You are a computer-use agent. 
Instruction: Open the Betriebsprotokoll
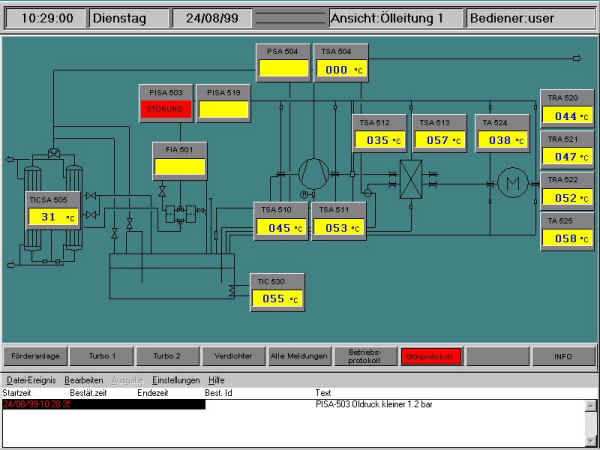pyautogui.click(x=365, y=356)
